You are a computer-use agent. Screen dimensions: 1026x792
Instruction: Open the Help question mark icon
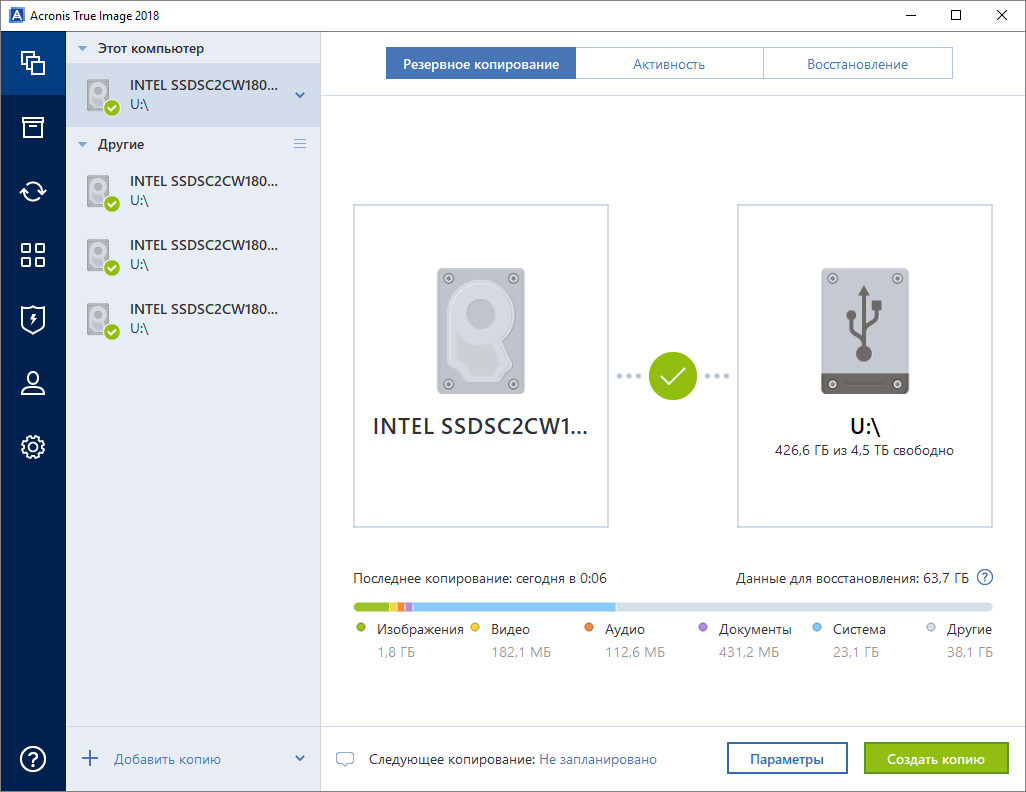click(x=33, y=758)
